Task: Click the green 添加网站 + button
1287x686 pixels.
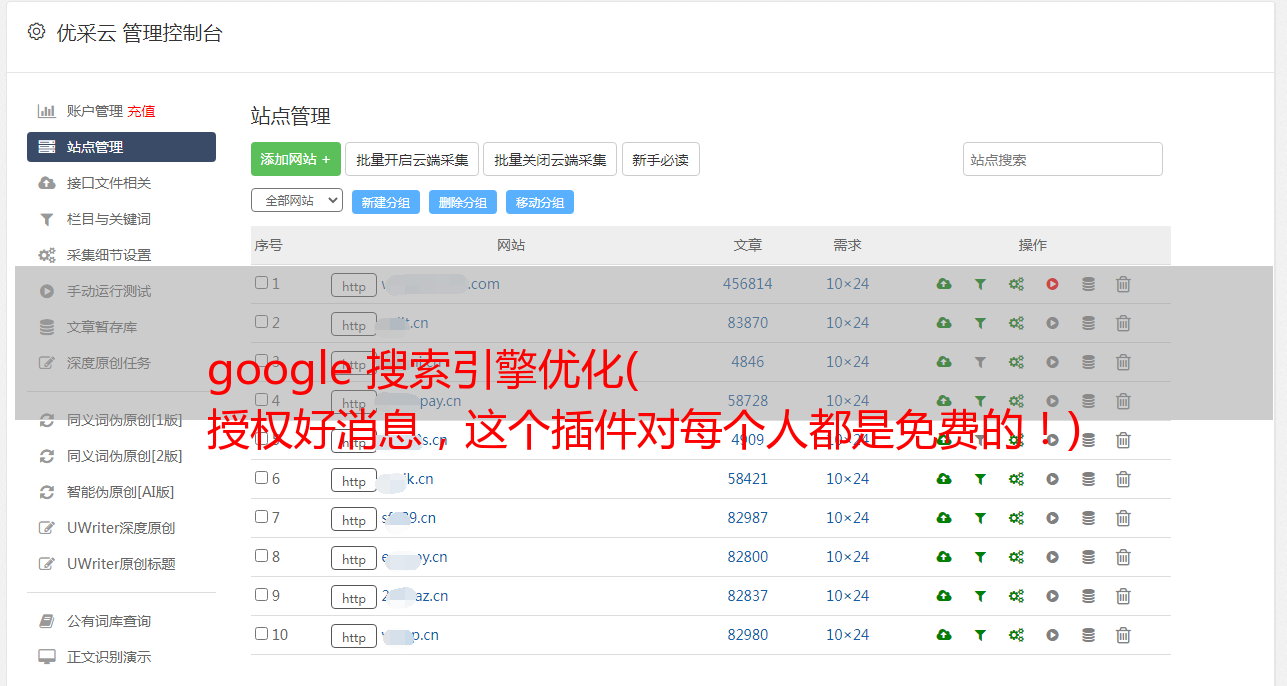Action: pos(296,159)
